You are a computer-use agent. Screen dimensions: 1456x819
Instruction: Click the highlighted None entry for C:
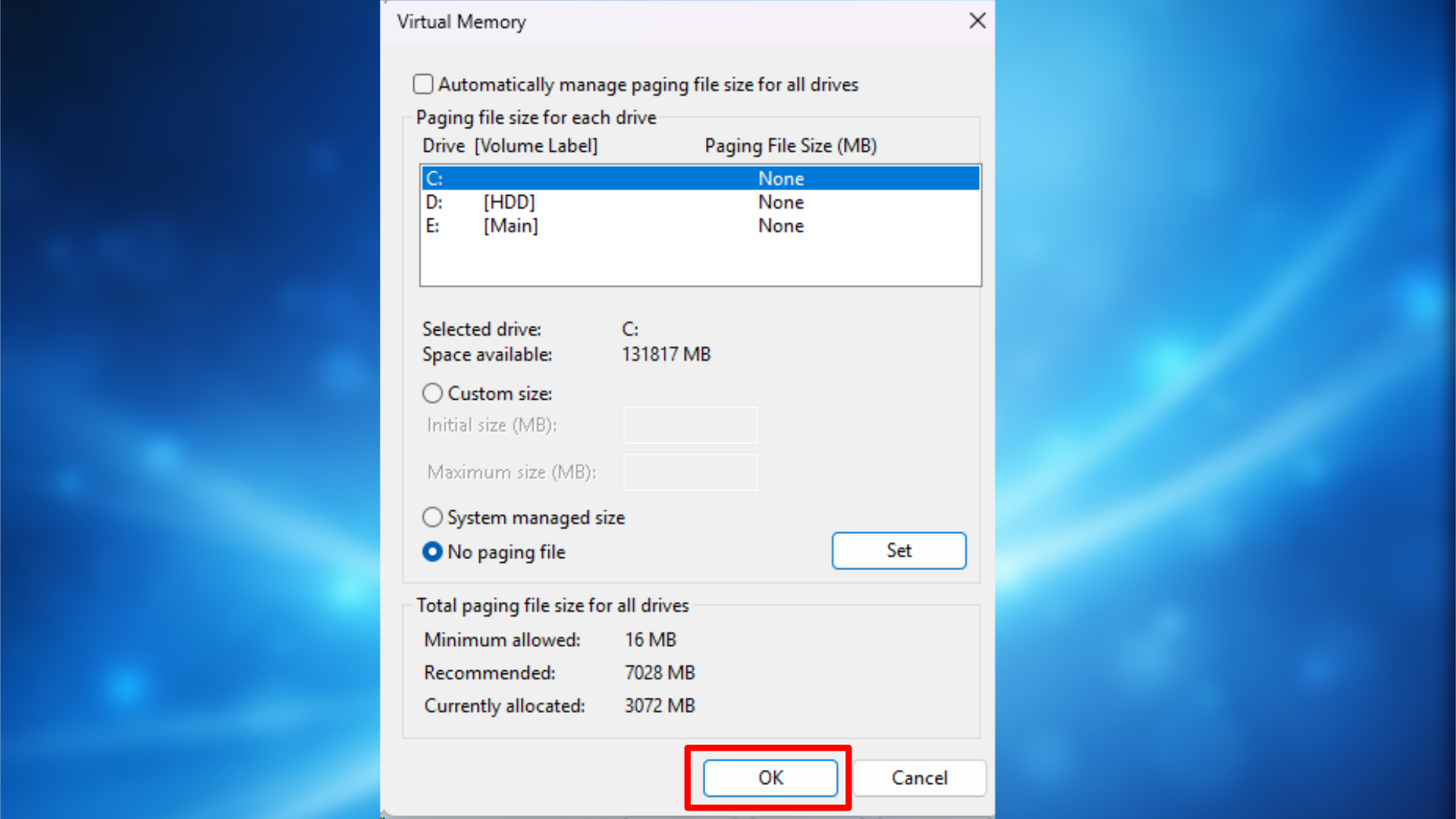pos(780,177)
